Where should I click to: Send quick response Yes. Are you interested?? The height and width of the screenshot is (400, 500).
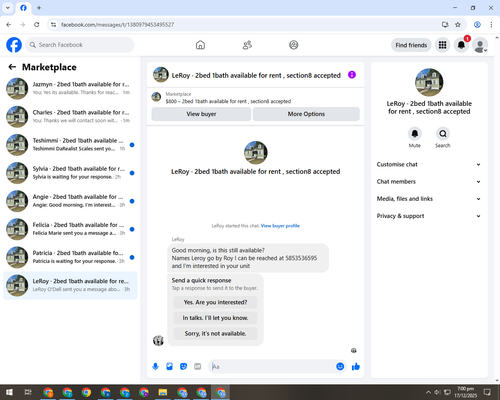215,302
